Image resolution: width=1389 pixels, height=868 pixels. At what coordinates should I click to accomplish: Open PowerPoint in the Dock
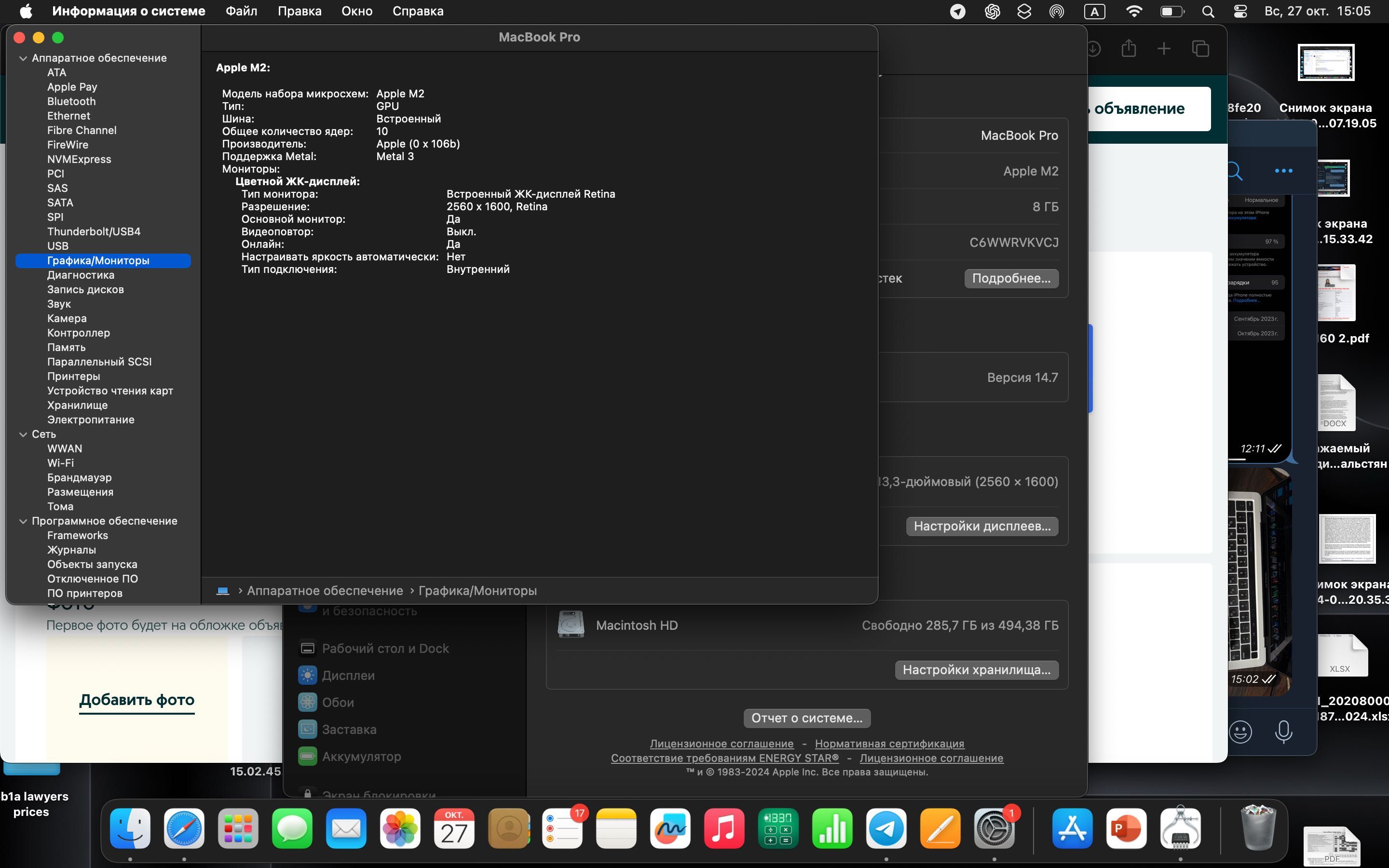[x=1126, y=828]
